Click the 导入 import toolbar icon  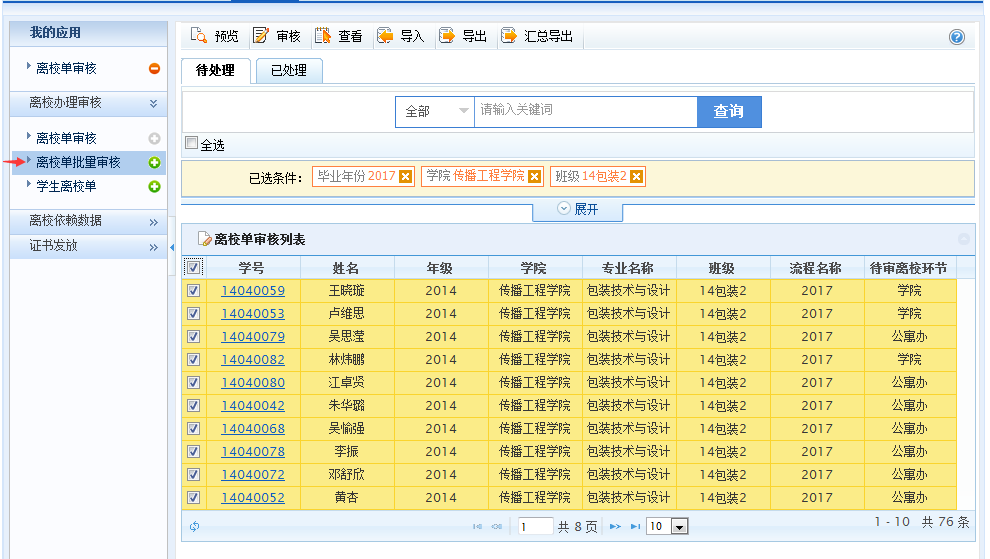[x=385, y=36]
